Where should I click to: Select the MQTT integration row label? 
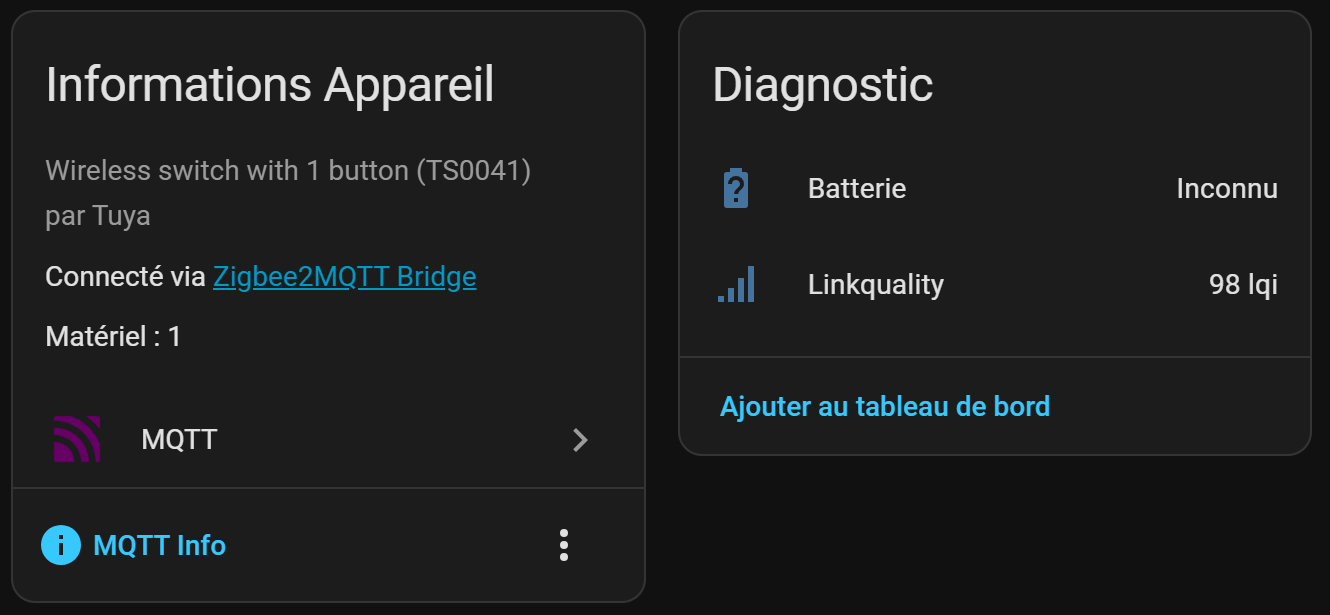tap(179, 439)
